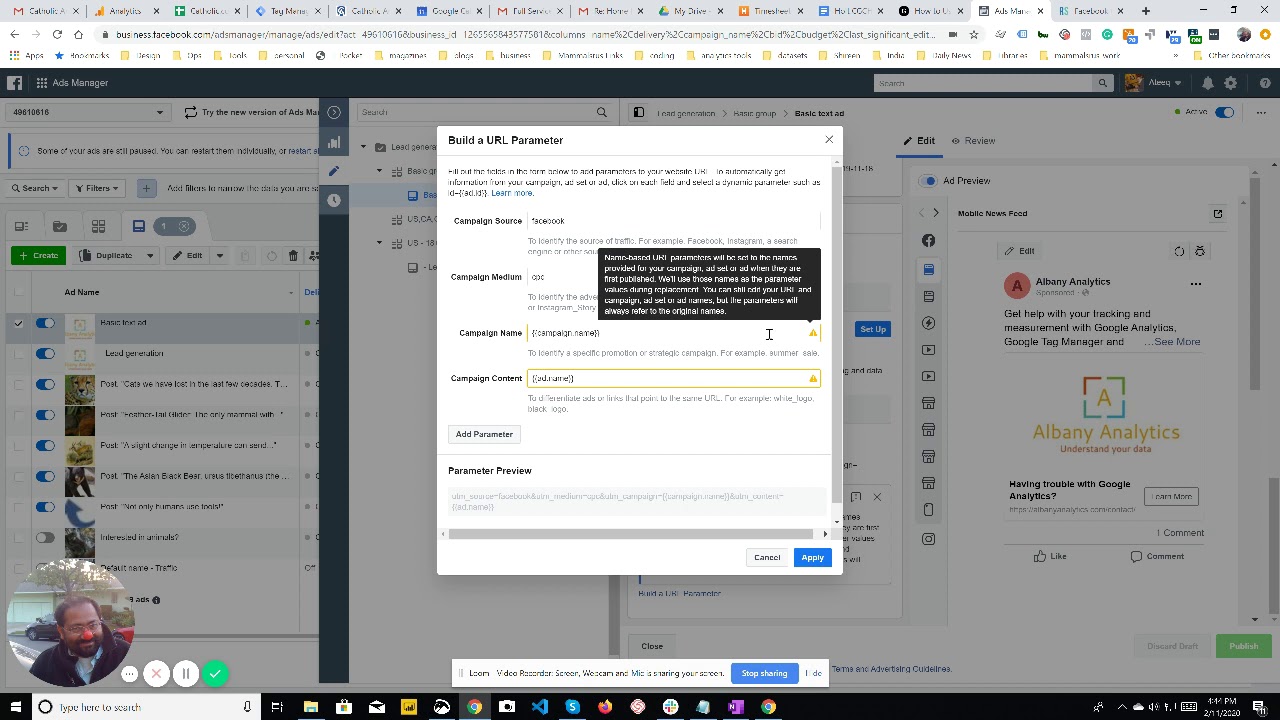Open Learn more link in dialog
Viewport: 1280px width, 720px height.
pyautogui.click(x=512, y=193)
